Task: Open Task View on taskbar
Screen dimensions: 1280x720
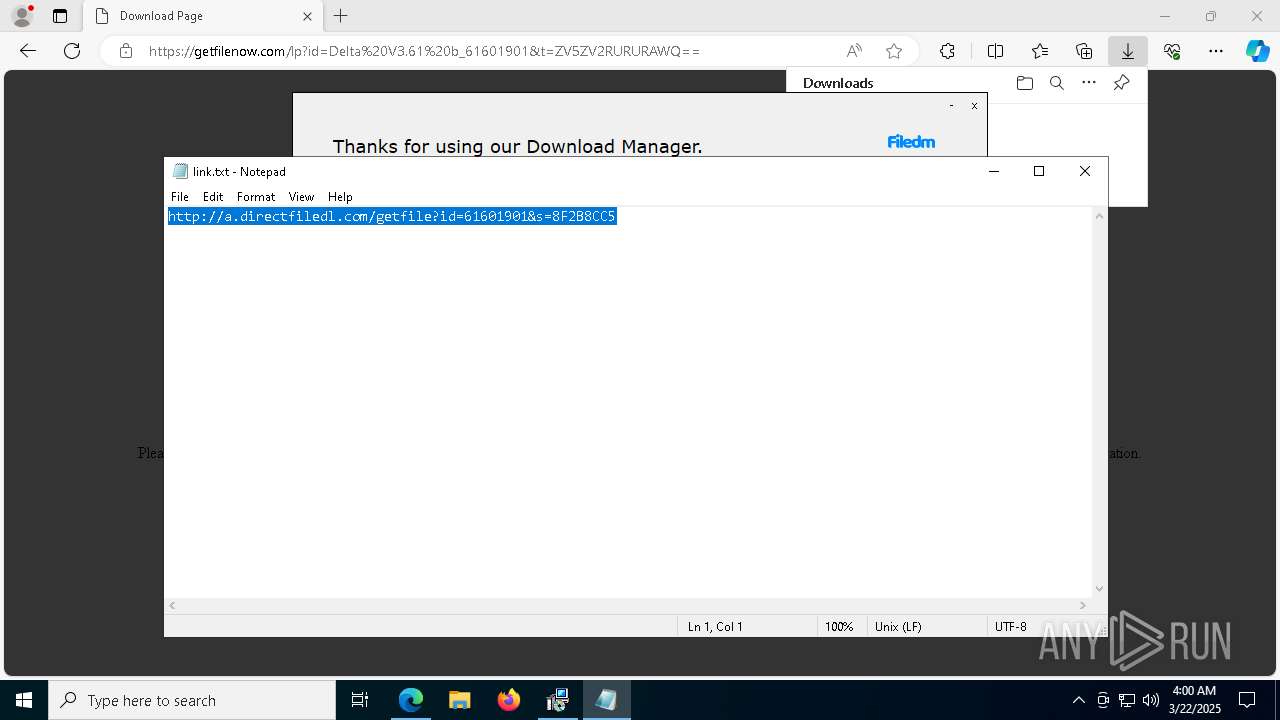Action: coord(360,700)
